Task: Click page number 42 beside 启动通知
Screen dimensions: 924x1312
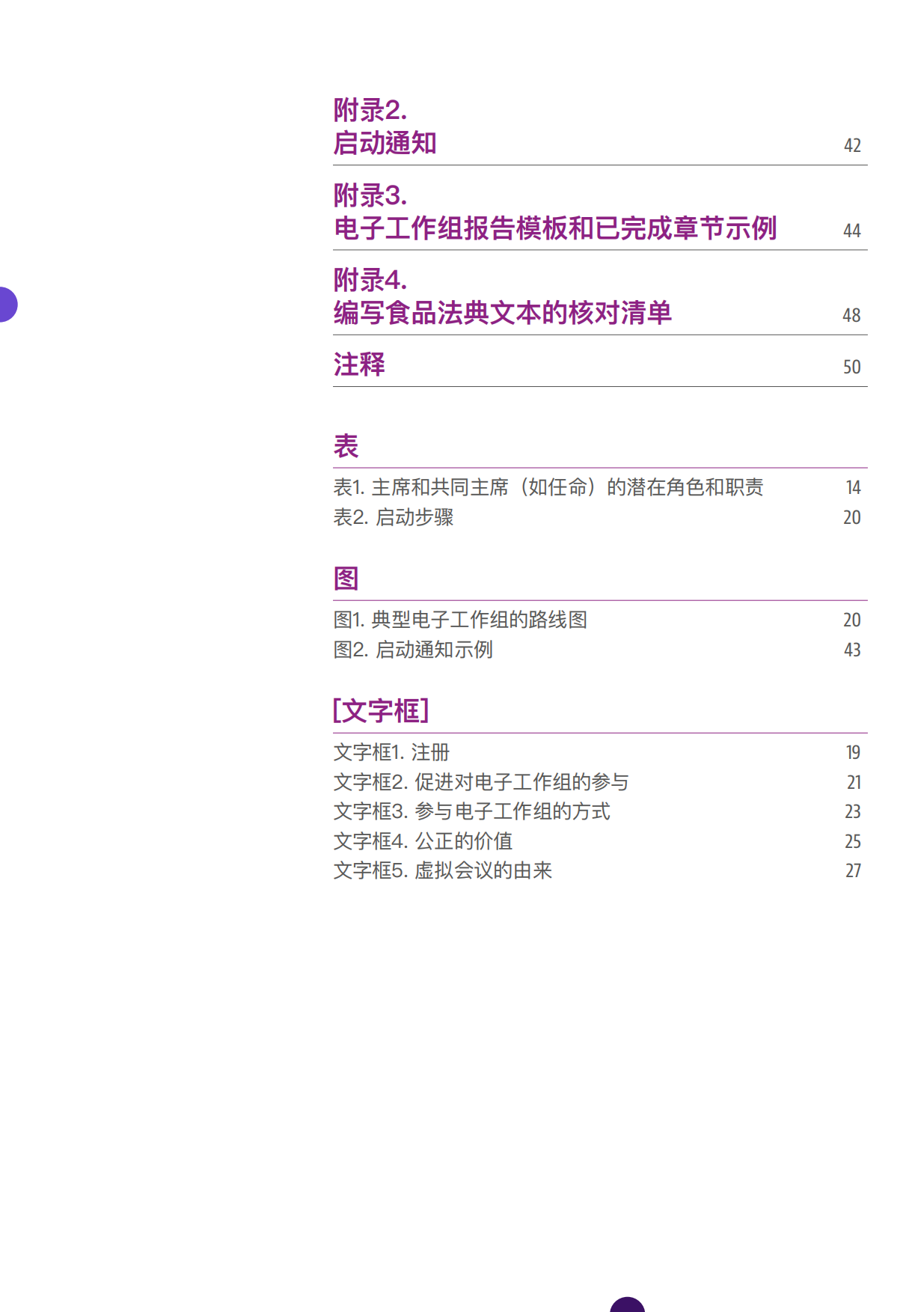Action: pos(852,145)
